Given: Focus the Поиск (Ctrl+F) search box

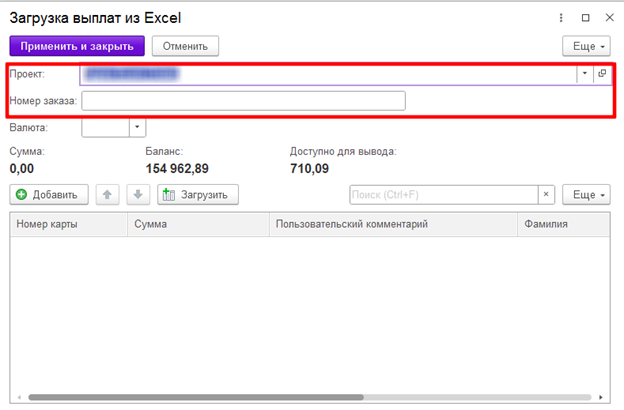Looking at the screenshot, I should tap(443, 194).
